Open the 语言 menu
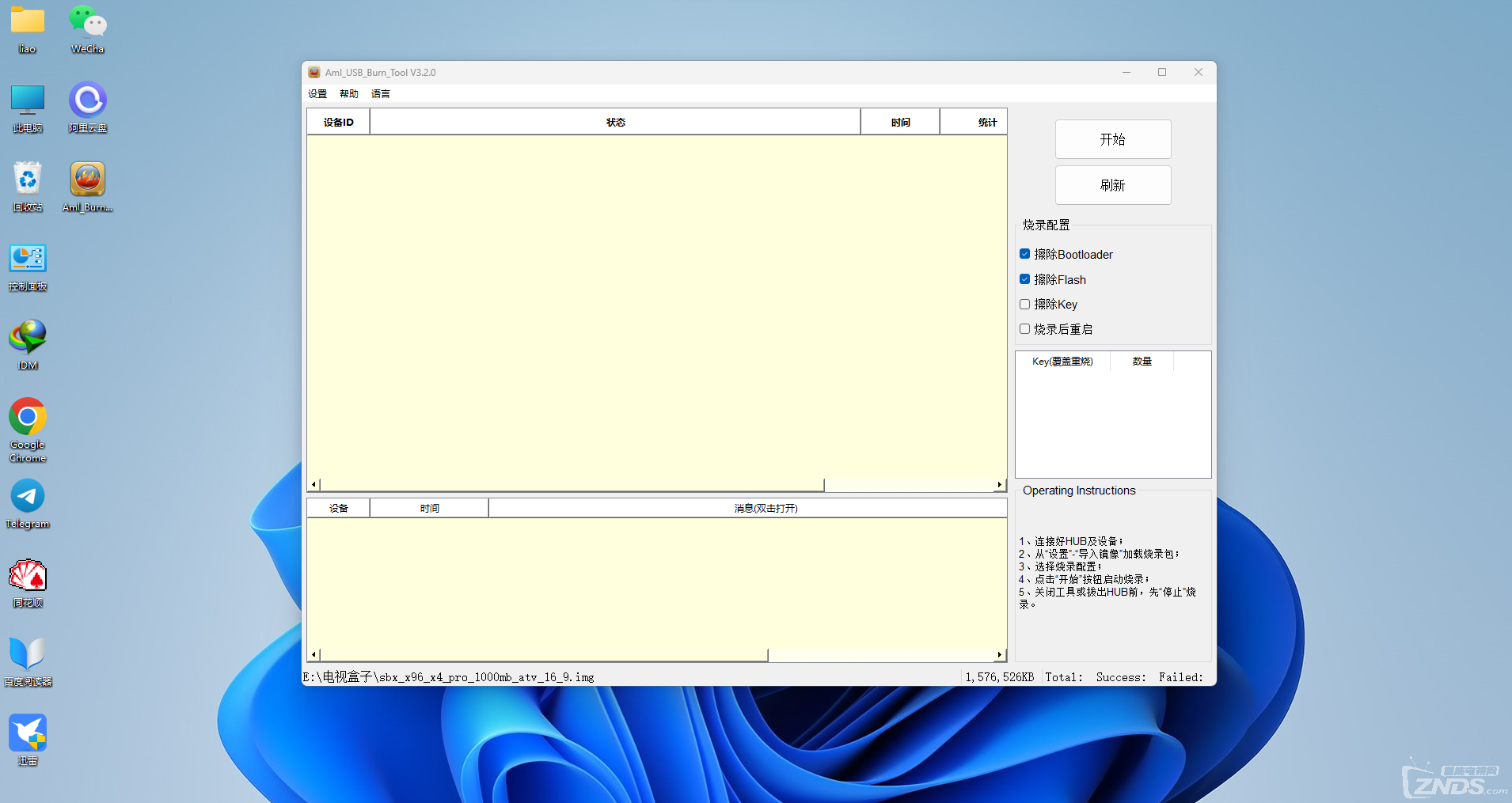 (381, 93)
